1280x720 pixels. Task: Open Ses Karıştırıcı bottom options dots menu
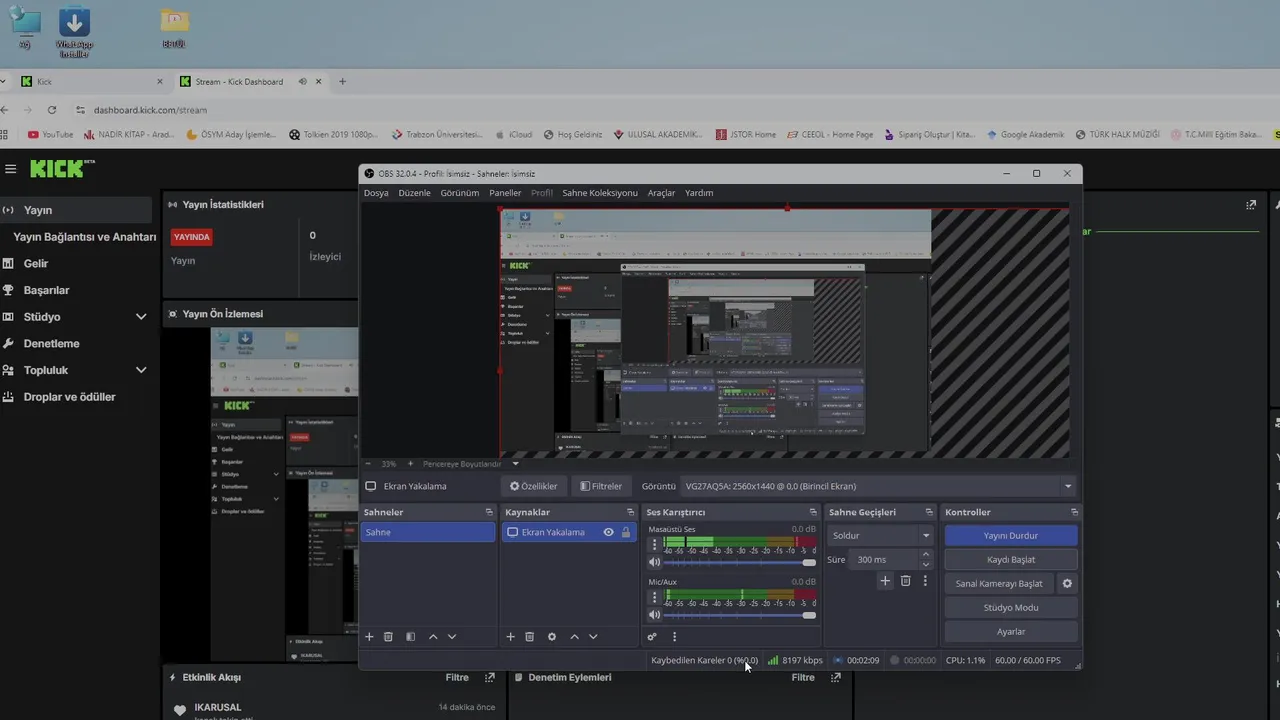674,637
